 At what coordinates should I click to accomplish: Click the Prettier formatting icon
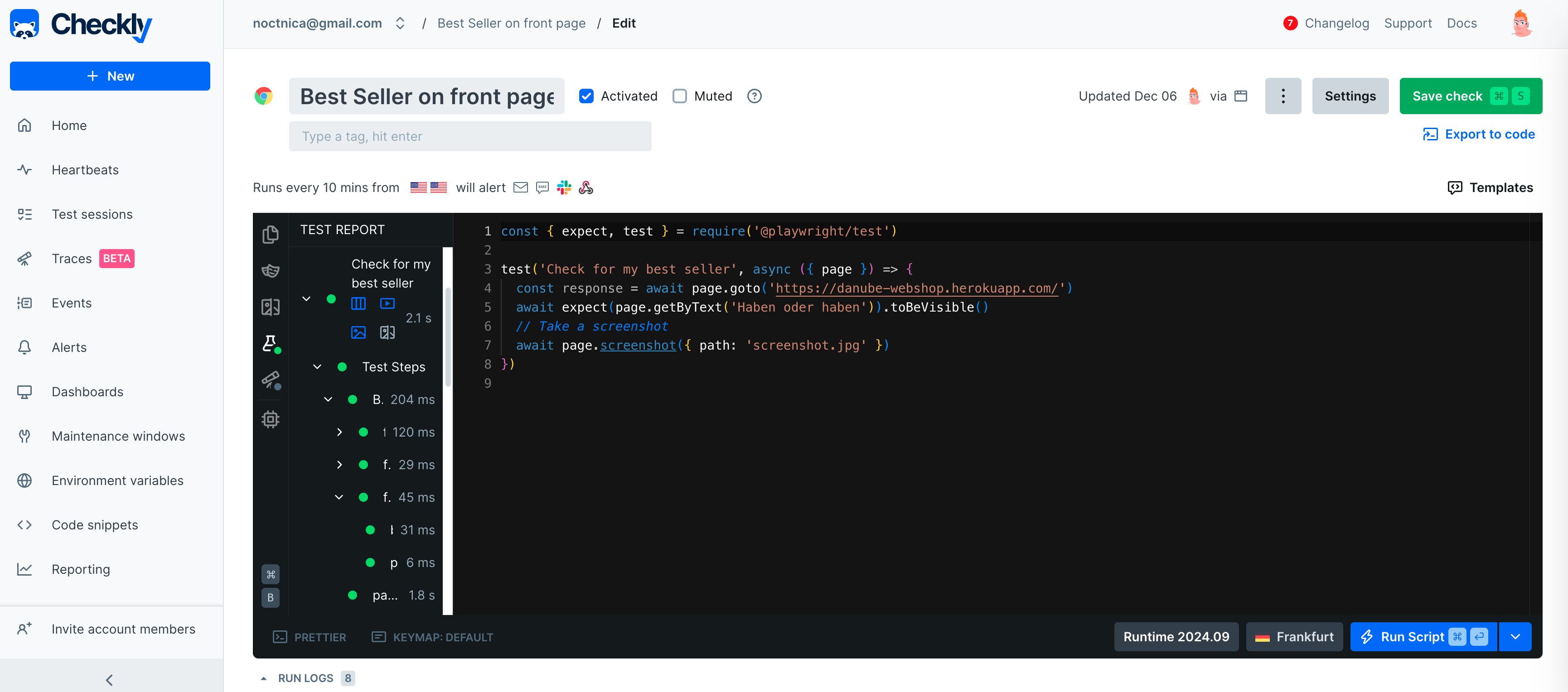pos(280,637)
